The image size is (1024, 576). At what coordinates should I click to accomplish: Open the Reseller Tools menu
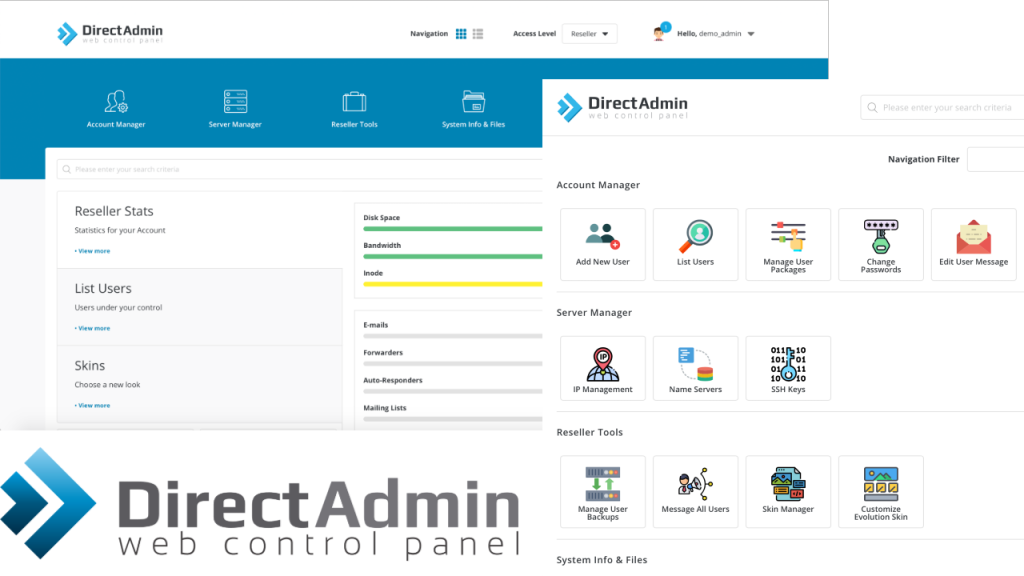[354, 109]
